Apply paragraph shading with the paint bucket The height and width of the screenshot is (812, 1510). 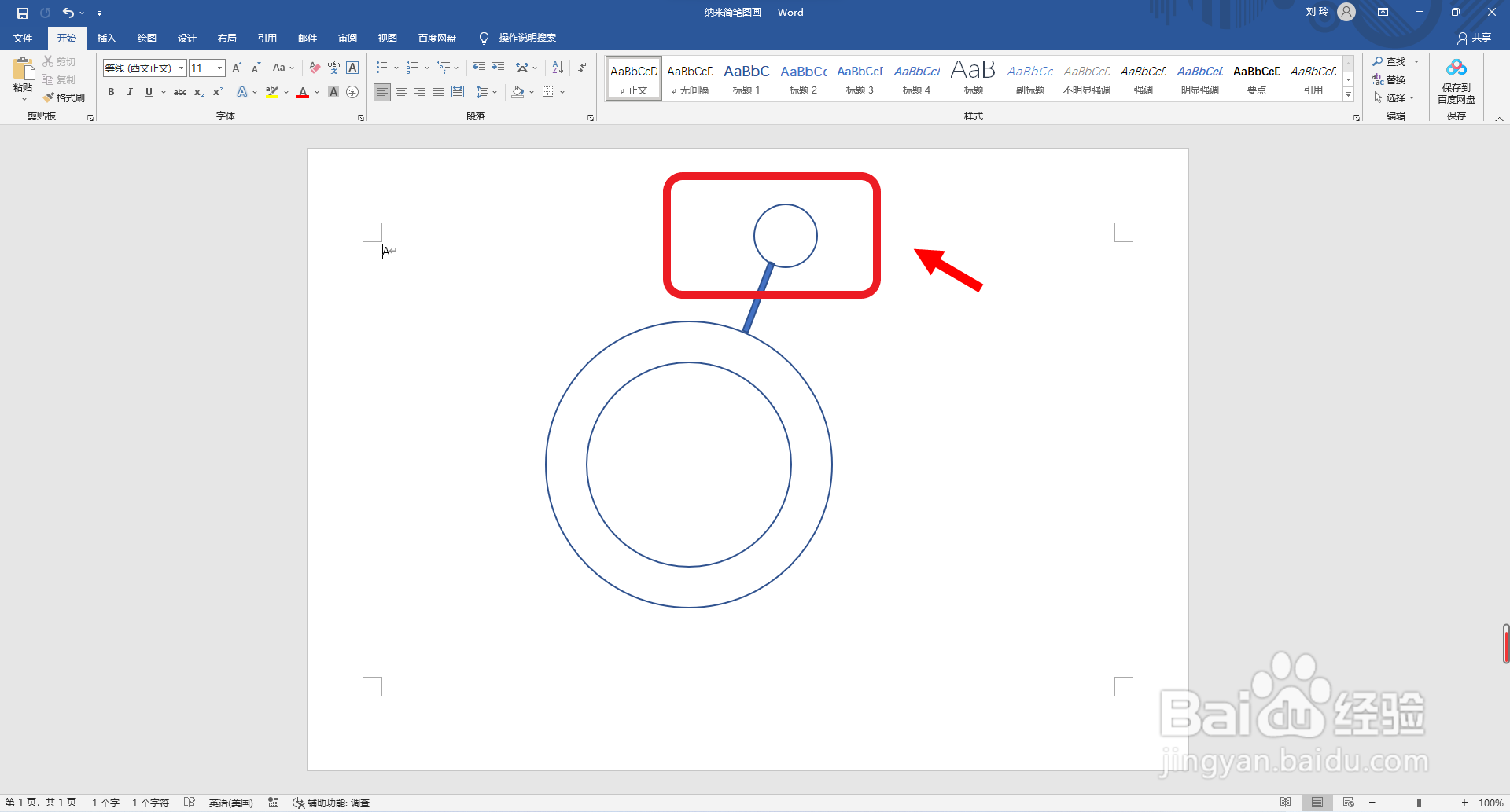(x=517, y=92)
